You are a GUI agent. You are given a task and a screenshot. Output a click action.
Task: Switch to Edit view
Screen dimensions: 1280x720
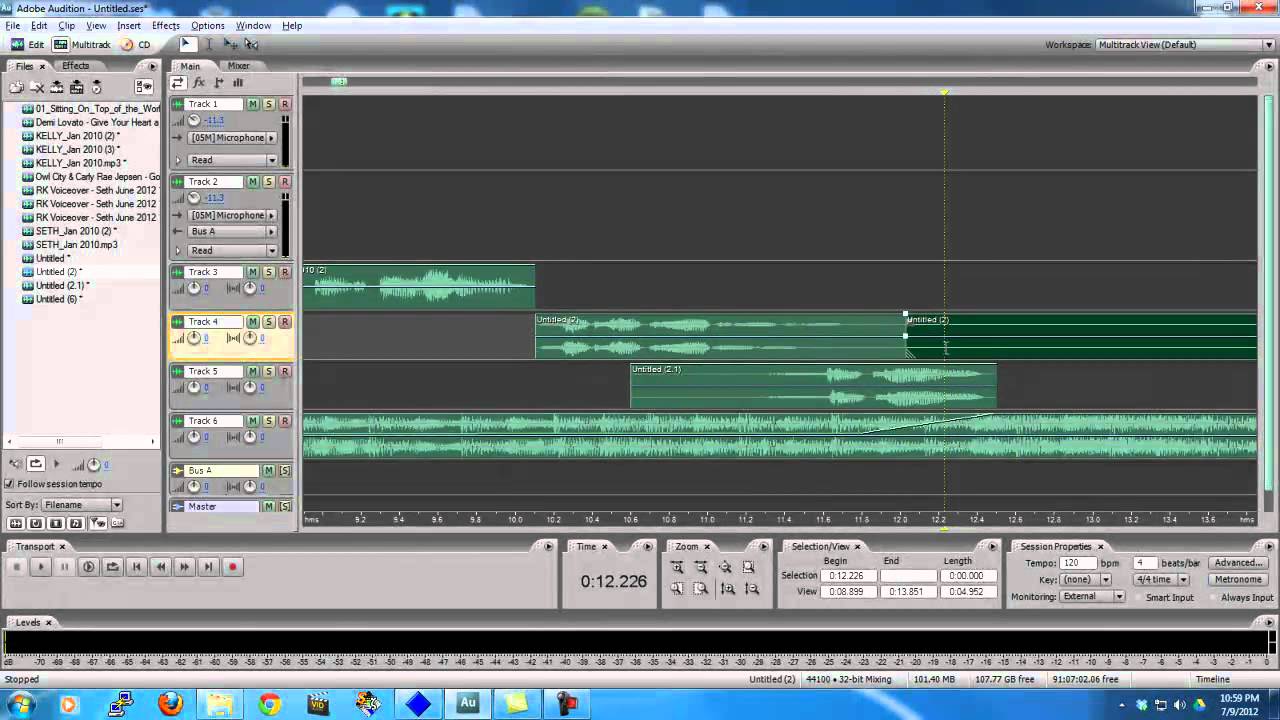click(28, 45)
